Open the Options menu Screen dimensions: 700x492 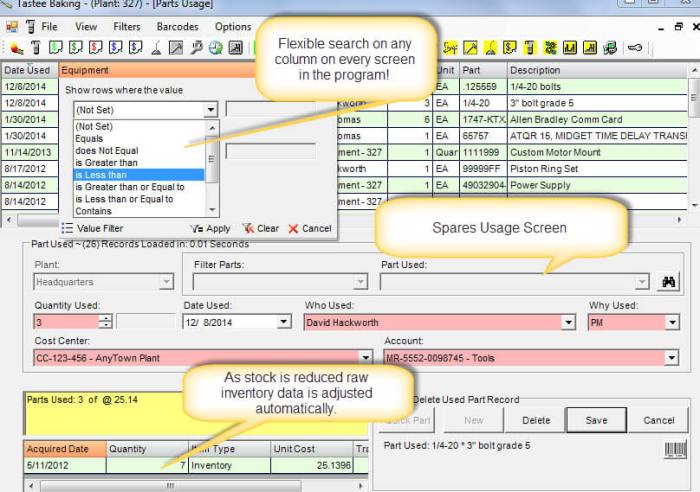[x=233, y=27]
